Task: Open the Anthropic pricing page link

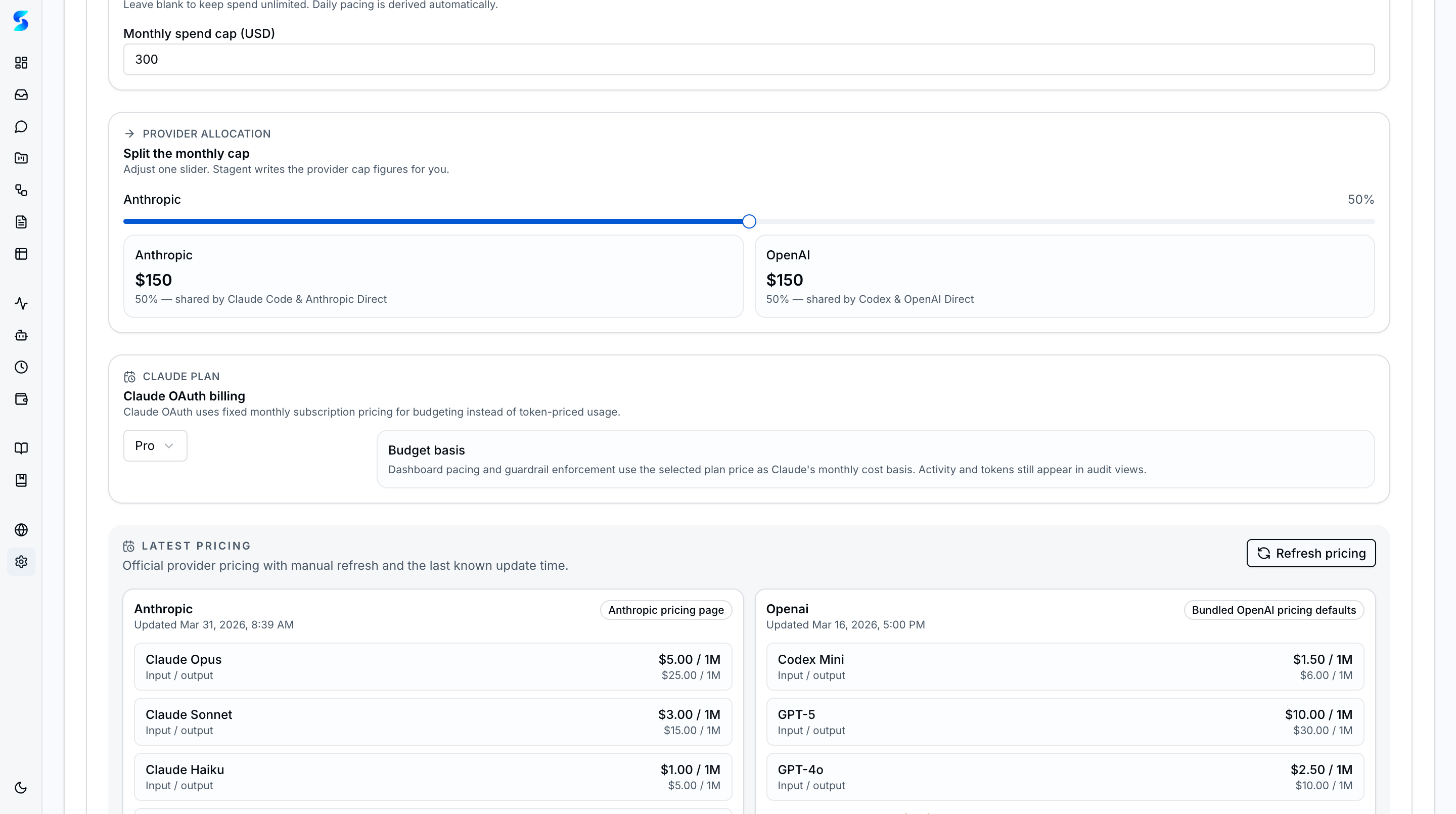Action: tap(665, 610)
